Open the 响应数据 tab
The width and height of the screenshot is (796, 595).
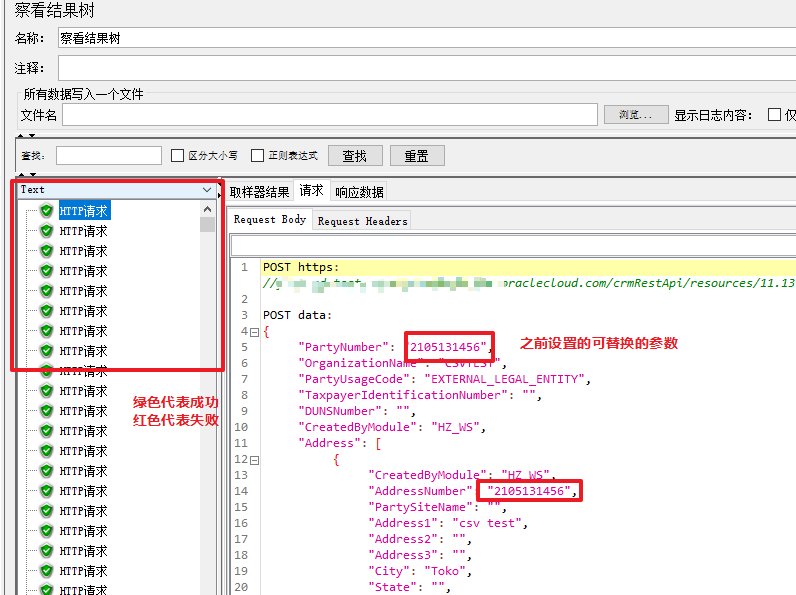[x=359, y=192]
